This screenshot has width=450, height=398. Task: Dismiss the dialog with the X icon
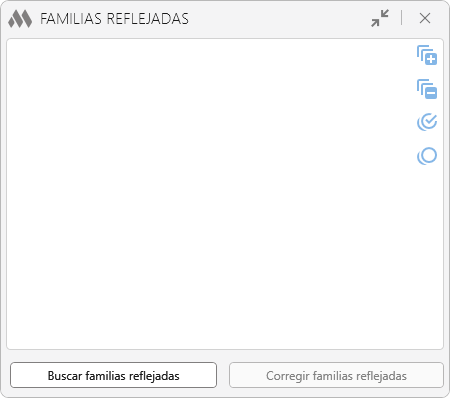pos(425,18)
